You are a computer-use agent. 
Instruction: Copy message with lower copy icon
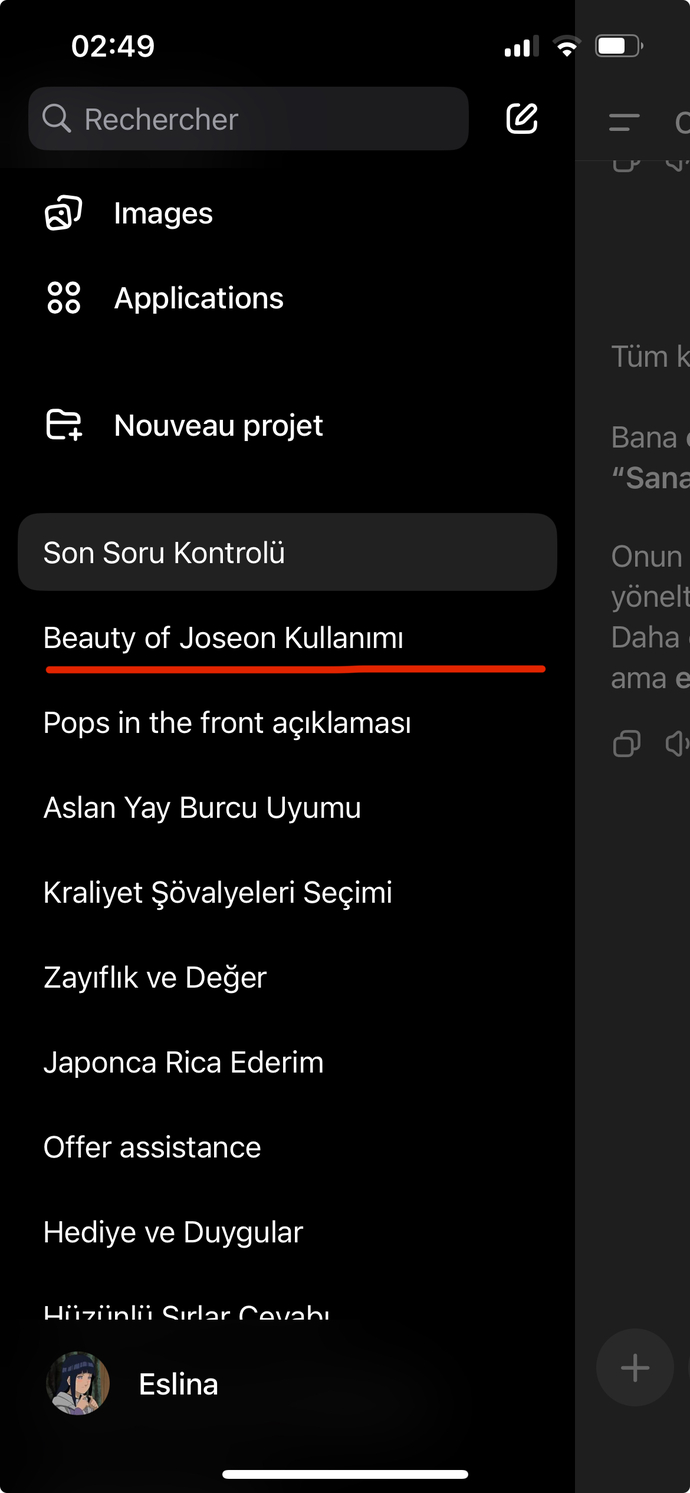(x=627, y=743)
